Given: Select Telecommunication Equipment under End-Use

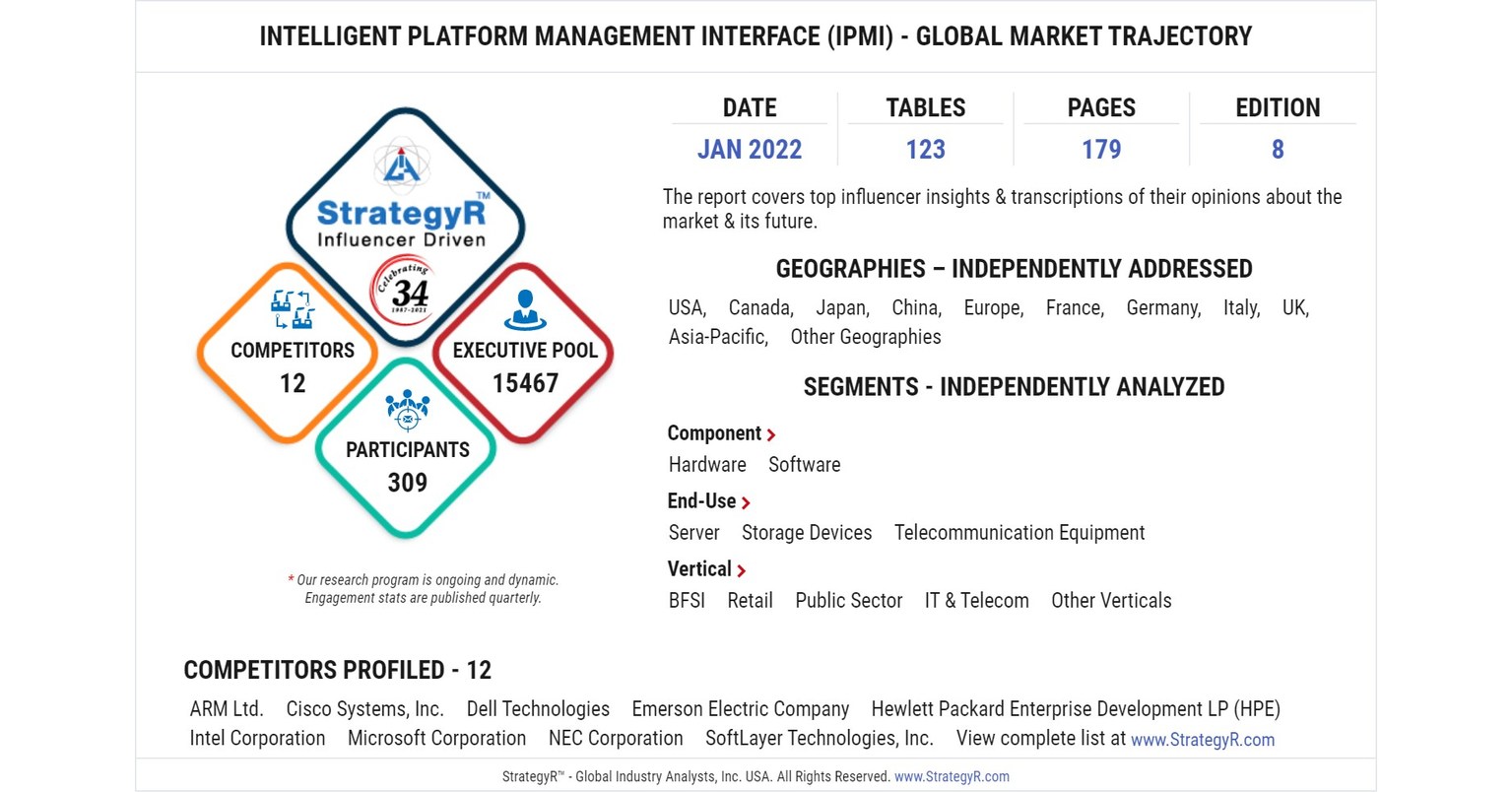Looking at the screenshot, I should (x=1019, y=533).
